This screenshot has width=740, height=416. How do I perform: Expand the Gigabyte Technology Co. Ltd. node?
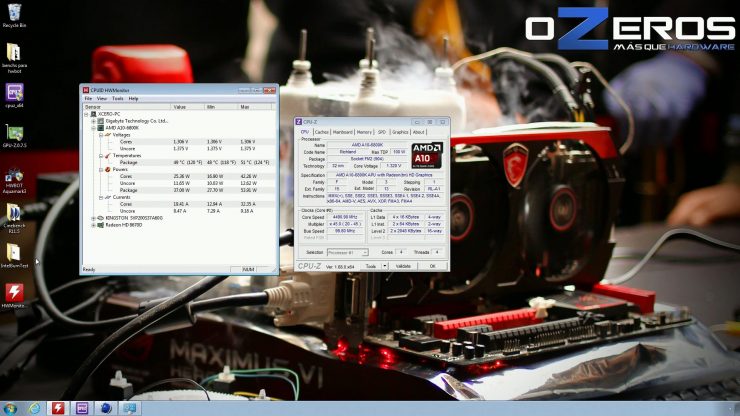pyautogui.click(x=93, y=121)
